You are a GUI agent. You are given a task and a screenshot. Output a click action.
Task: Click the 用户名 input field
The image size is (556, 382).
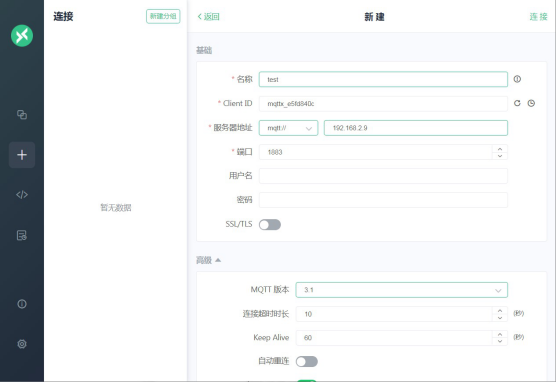383,176
